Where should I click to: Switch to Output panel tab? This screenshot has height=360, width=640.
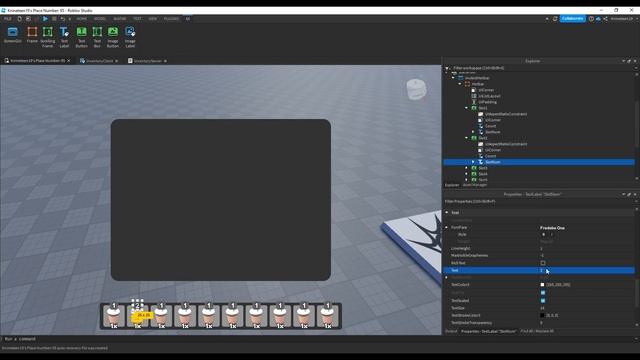tap(451, 331)
